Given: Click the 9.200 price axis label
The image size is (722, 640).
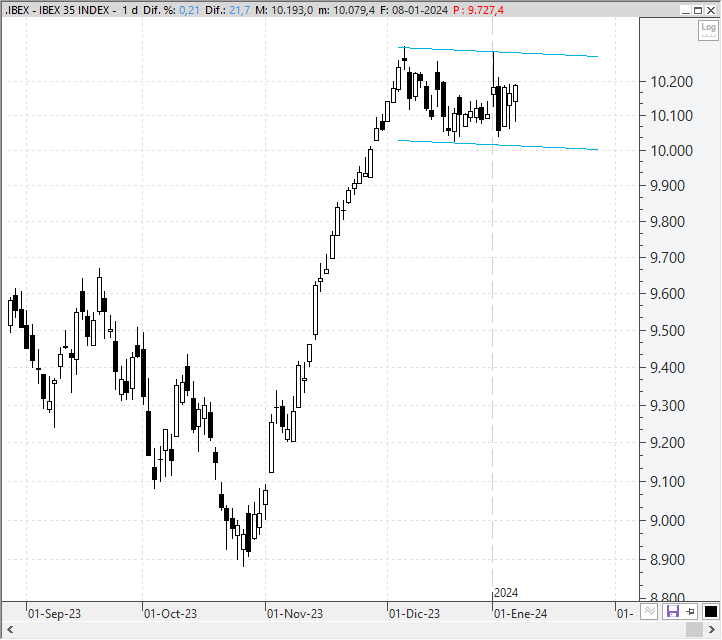Looking at the screenshot, I should click(667, 443).
